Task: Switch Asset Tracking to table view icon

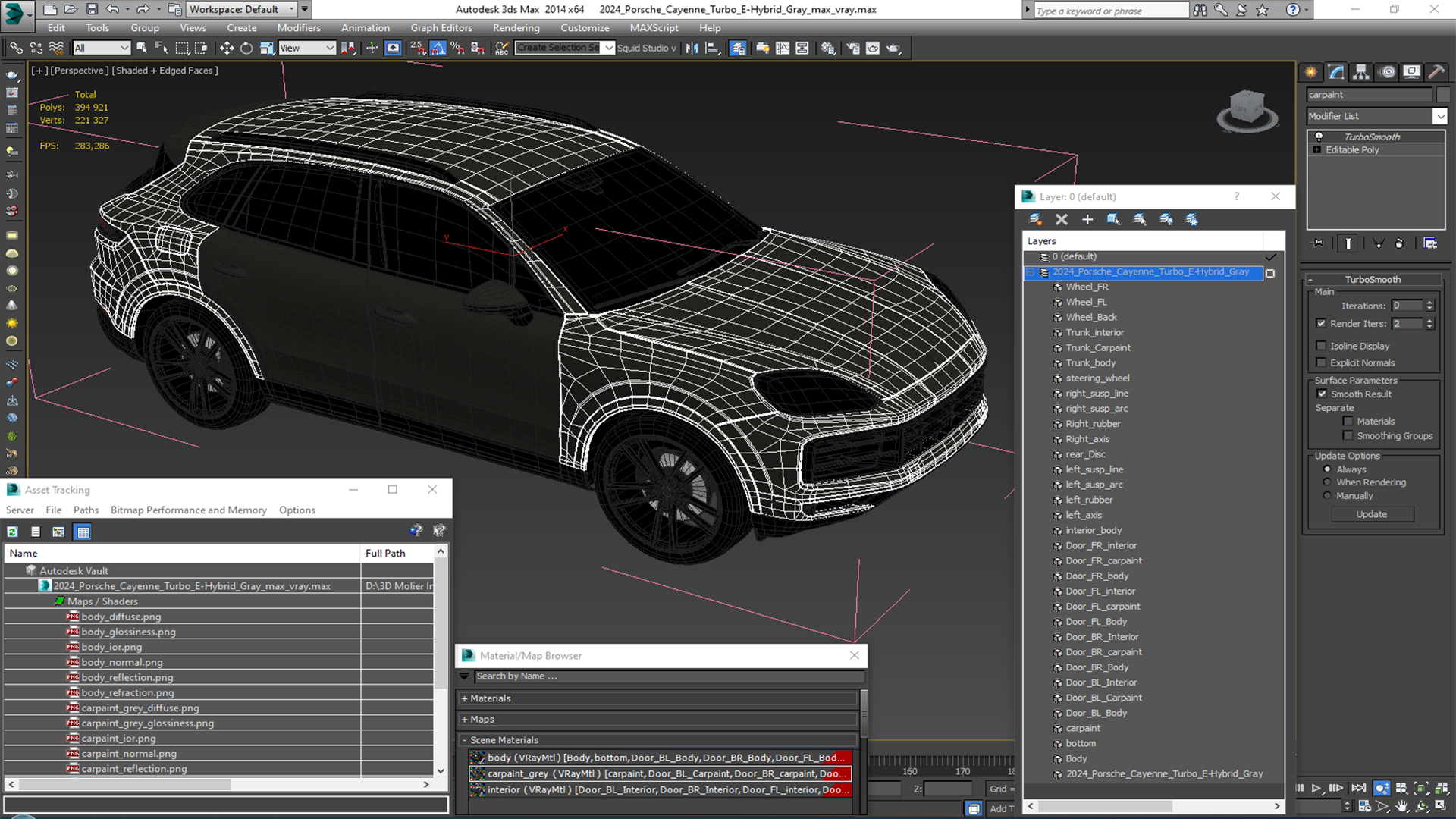Action: pos(83,532)
